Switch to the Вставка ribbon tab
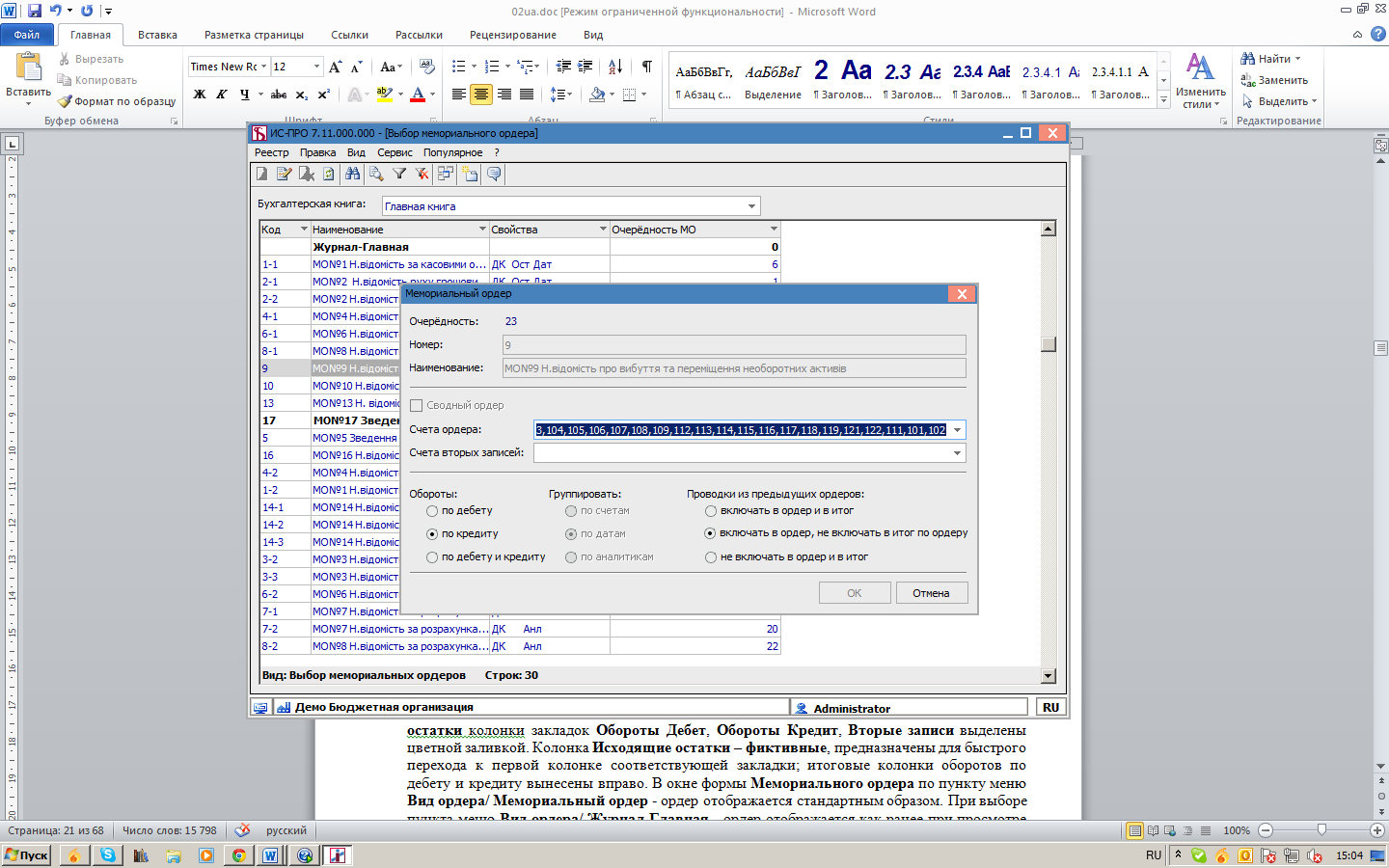 click(x=157, y=35)
